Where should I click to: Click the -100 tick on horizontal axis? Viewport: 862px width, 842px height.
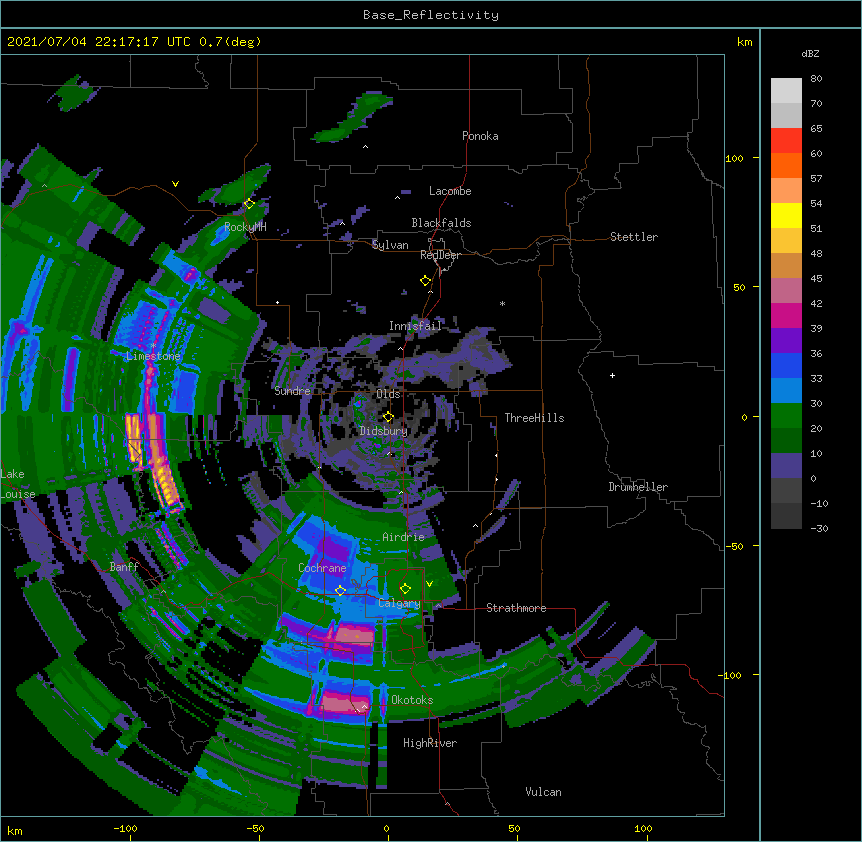pyautogui.click(x=125, y=828)
